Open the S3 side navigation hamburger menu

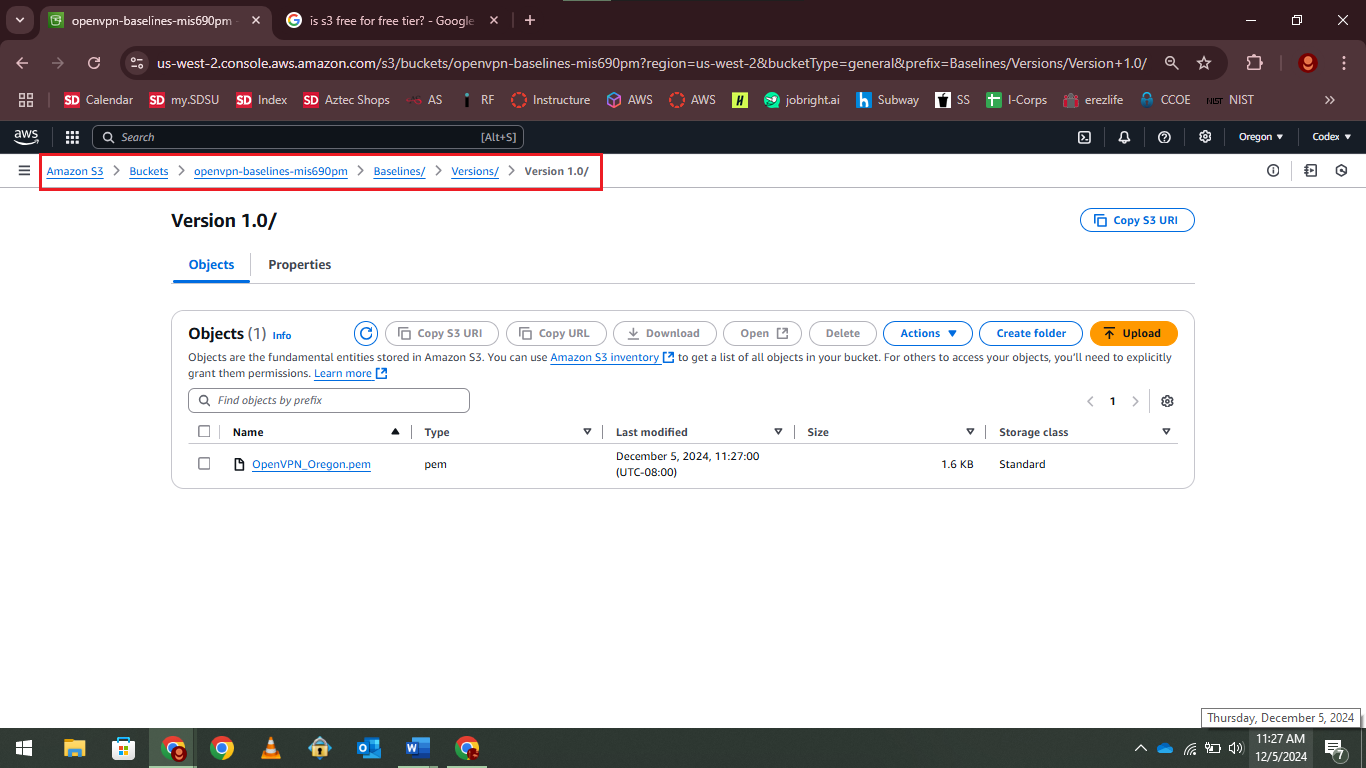coord(24,171)
